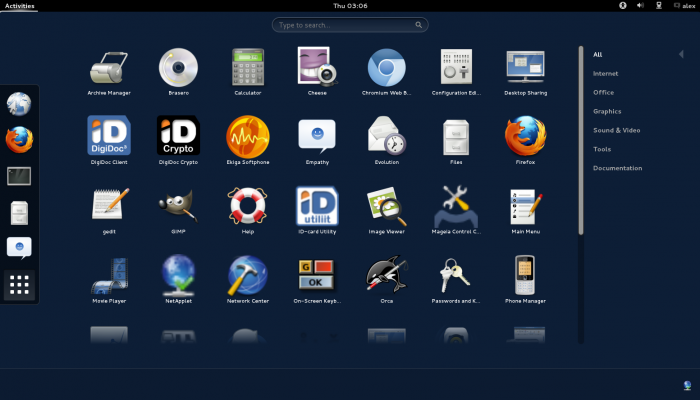Focus the Type to search field
Viewport: 700px width, 400px height.
tap(350, 25)
